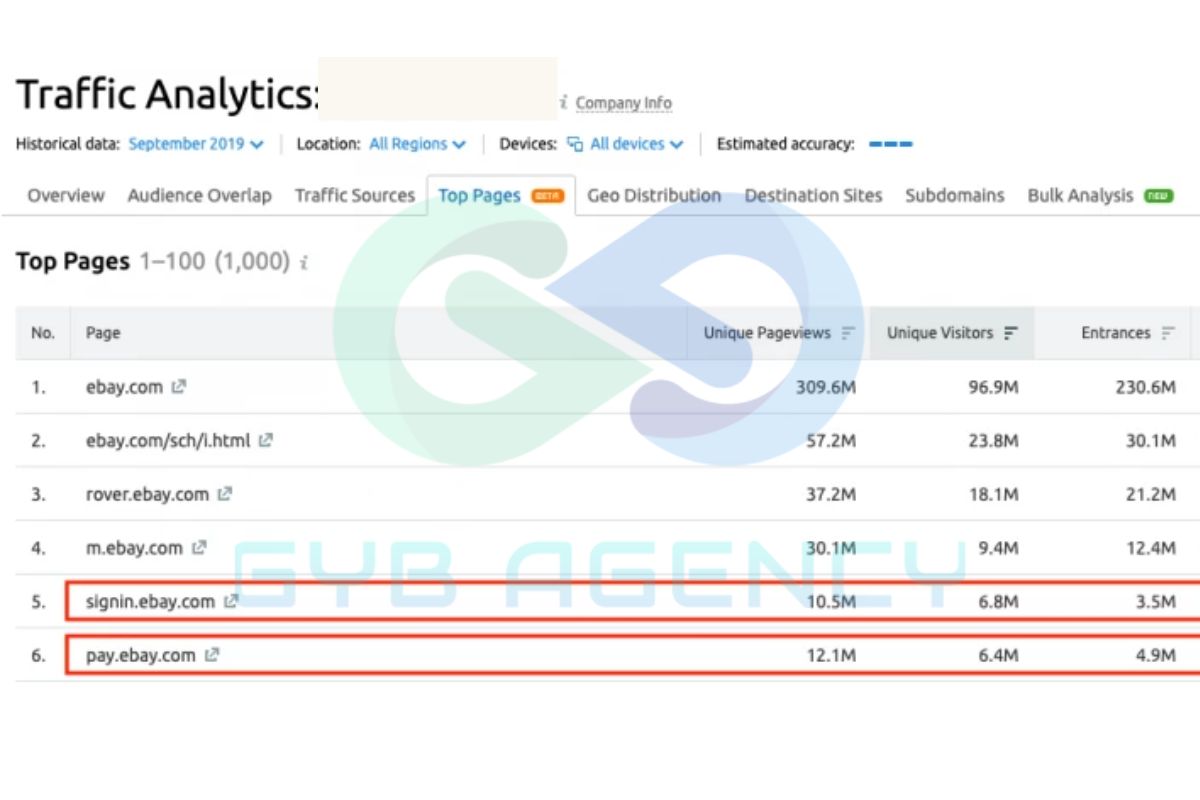Click the Company Info link
The width and height of the screenshot is (1200, 800).
[624, 103]
